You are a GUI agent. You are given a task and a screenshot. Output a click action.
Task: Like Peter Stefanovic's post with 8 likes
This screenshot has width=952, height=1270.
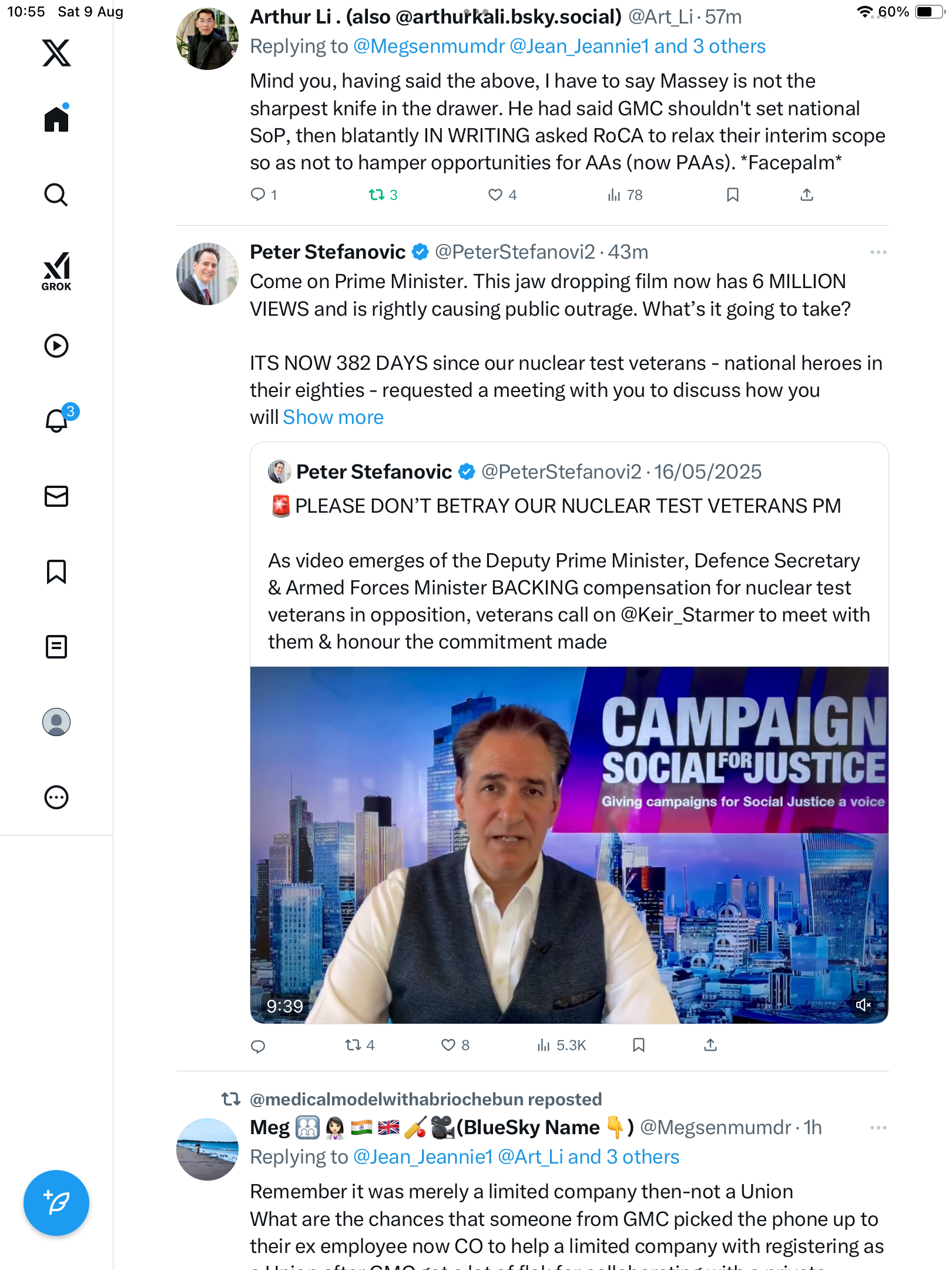[448, 1045]
